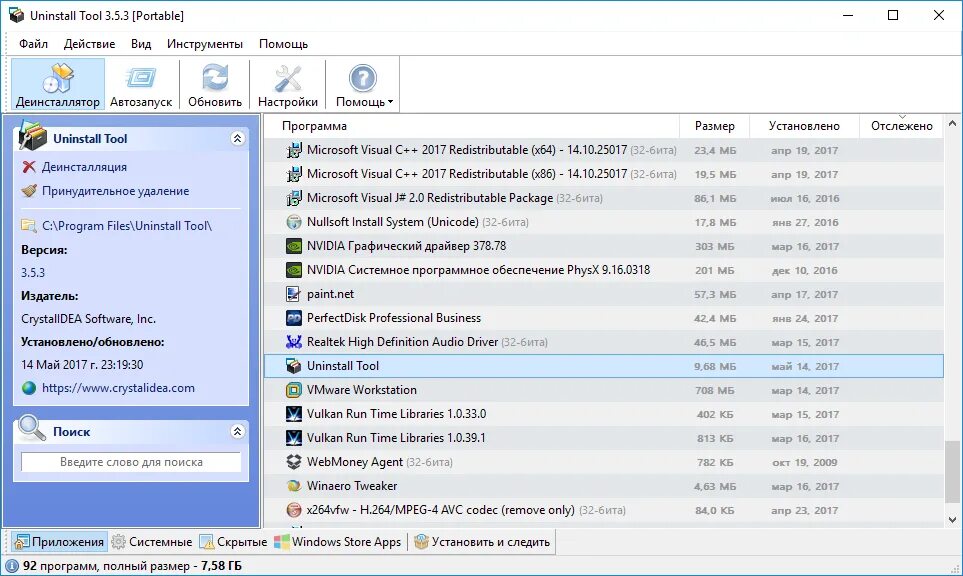Click the Nullsoft Install System icon

294,222
